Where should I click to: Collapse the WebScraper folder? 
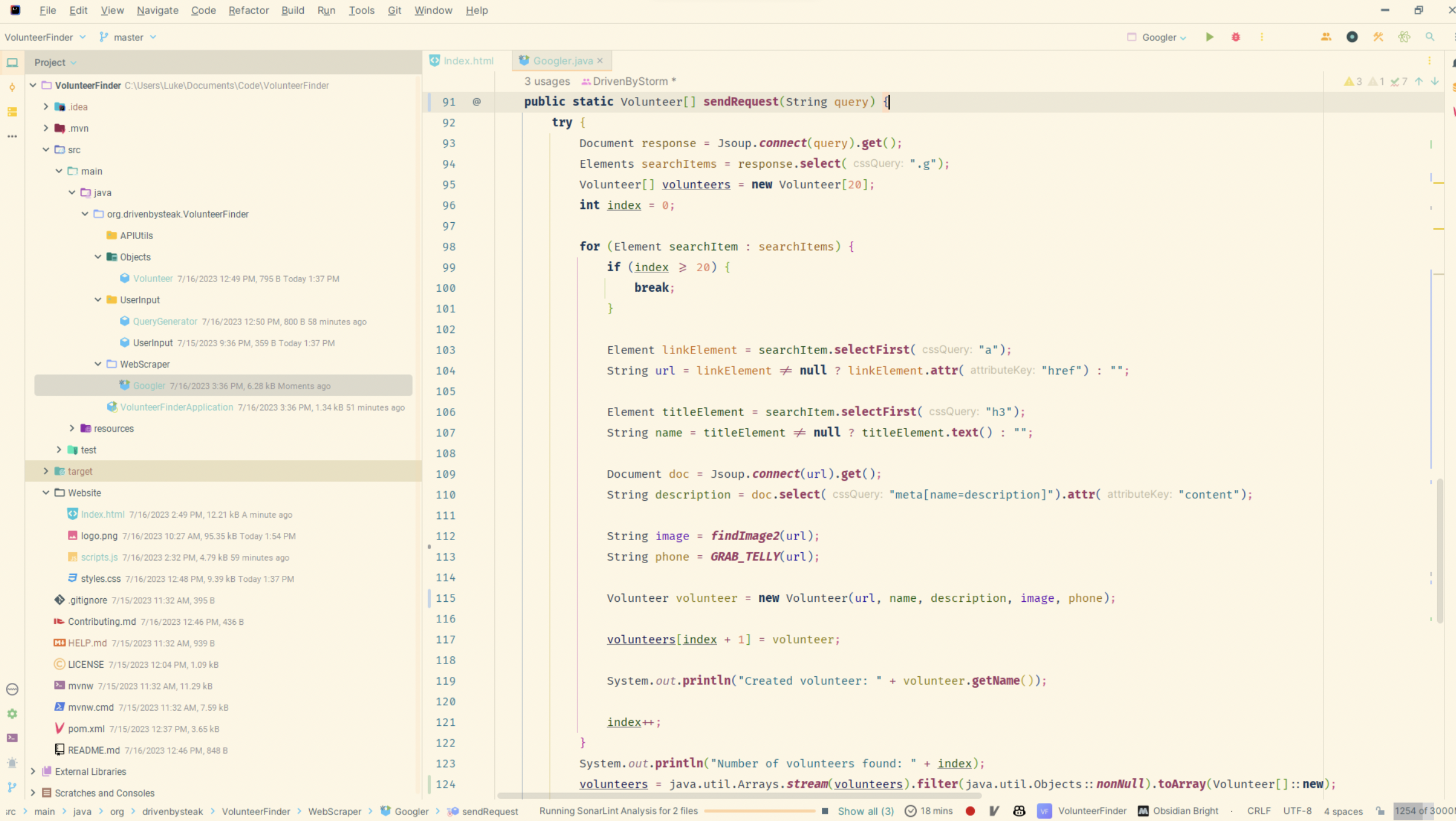(x=98, y=364)
